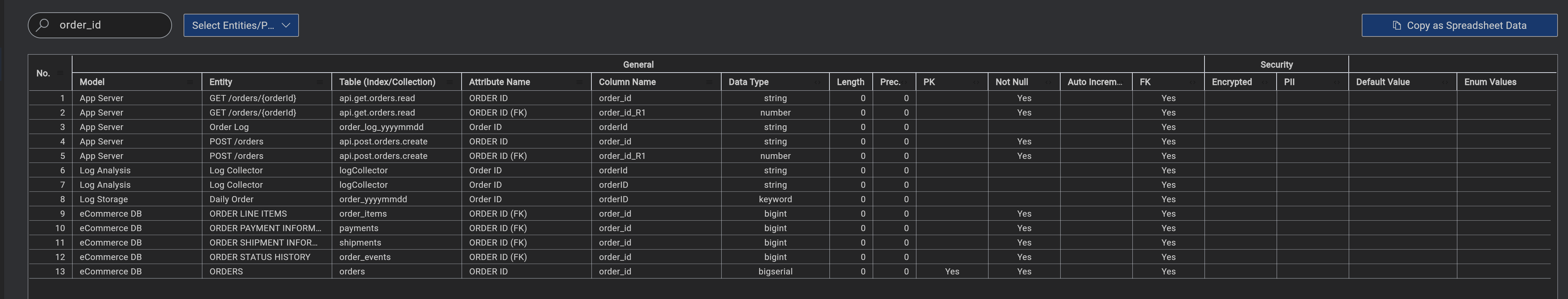
Task: Select the order_log_yyyymmdd table cell
Action: pos(381,127)
